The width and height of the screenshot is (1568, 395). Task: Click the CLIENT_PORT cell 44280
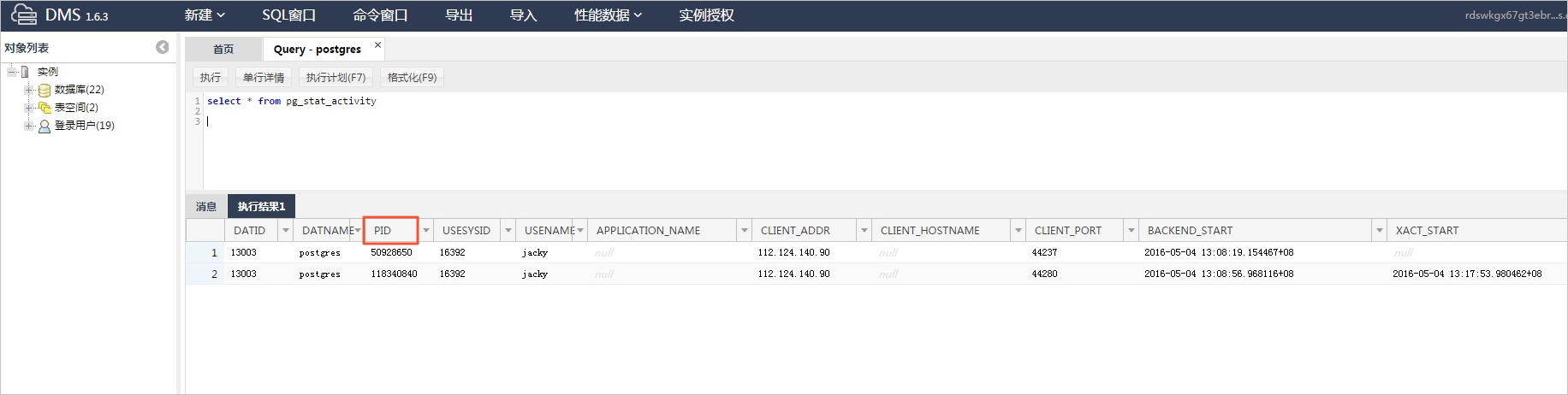click(1044, 274)
